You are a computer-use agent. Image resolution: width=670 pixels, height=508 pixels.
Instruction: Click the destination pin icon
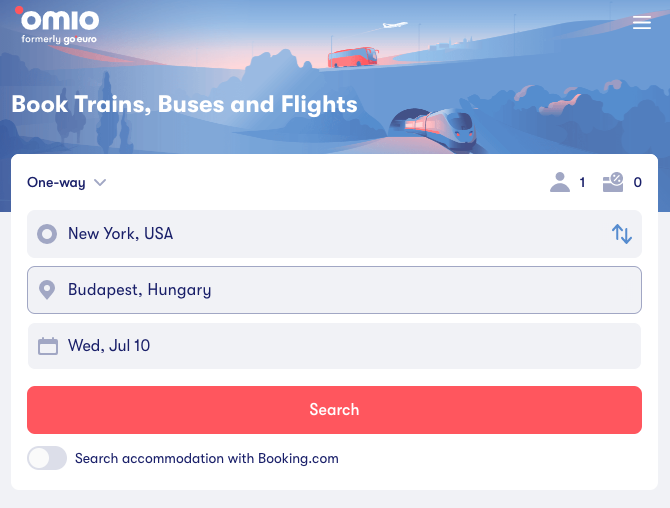click(x=47, y=290)
